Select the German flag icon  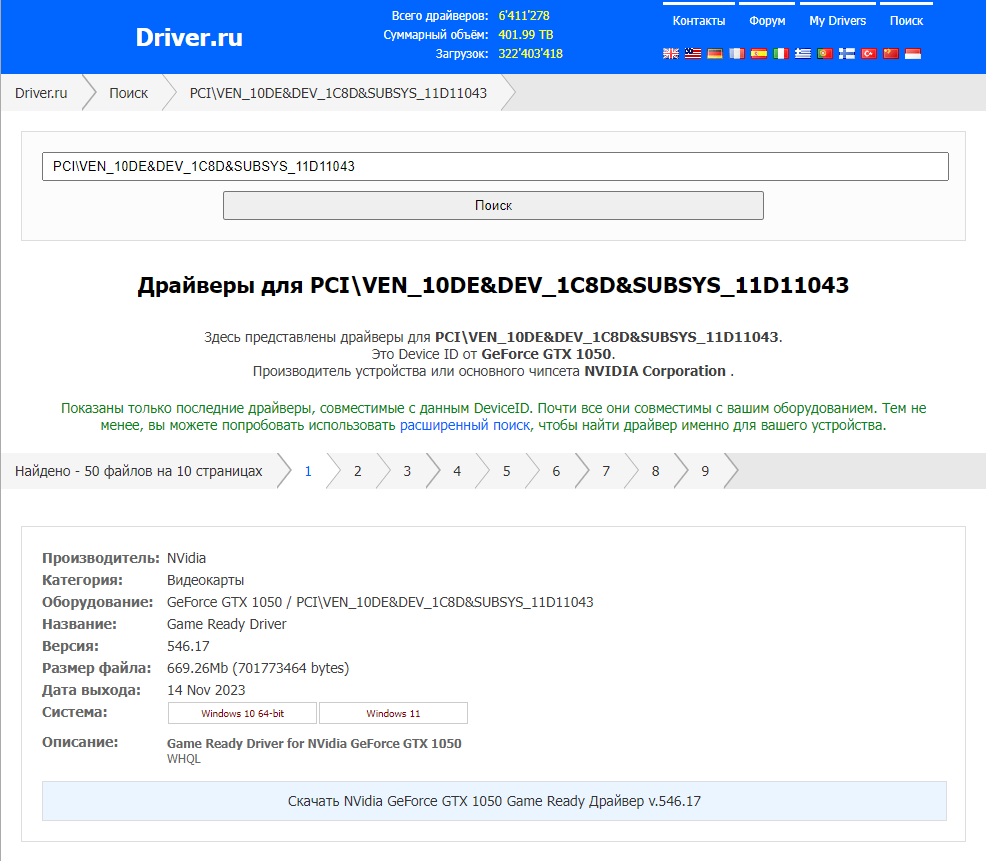click(x=715, y=54)
